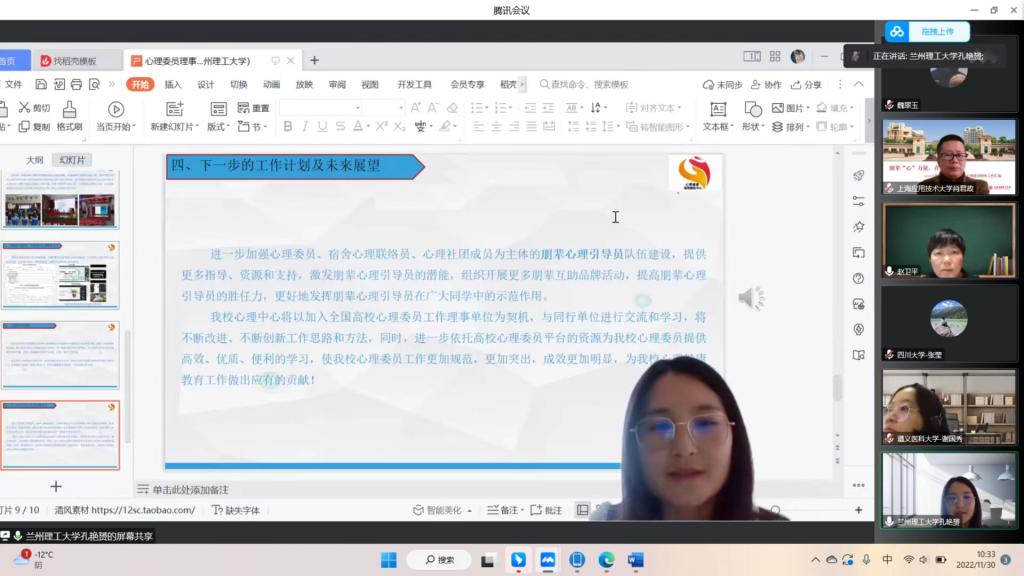Screen dimensions: 1024x576
Task: Open the 排列 arrange dropdown
Action: 791,127
